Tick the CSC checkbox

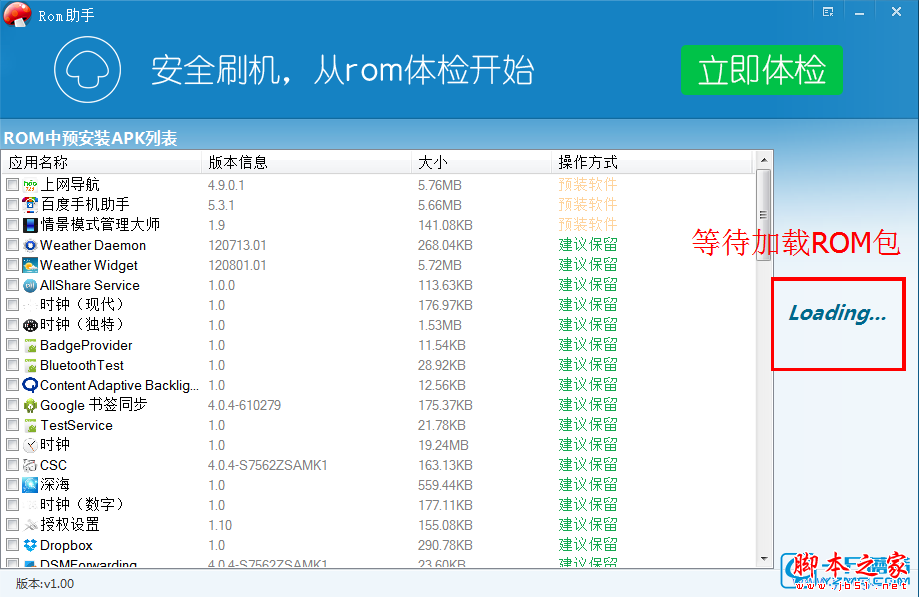tap(12, 465)
